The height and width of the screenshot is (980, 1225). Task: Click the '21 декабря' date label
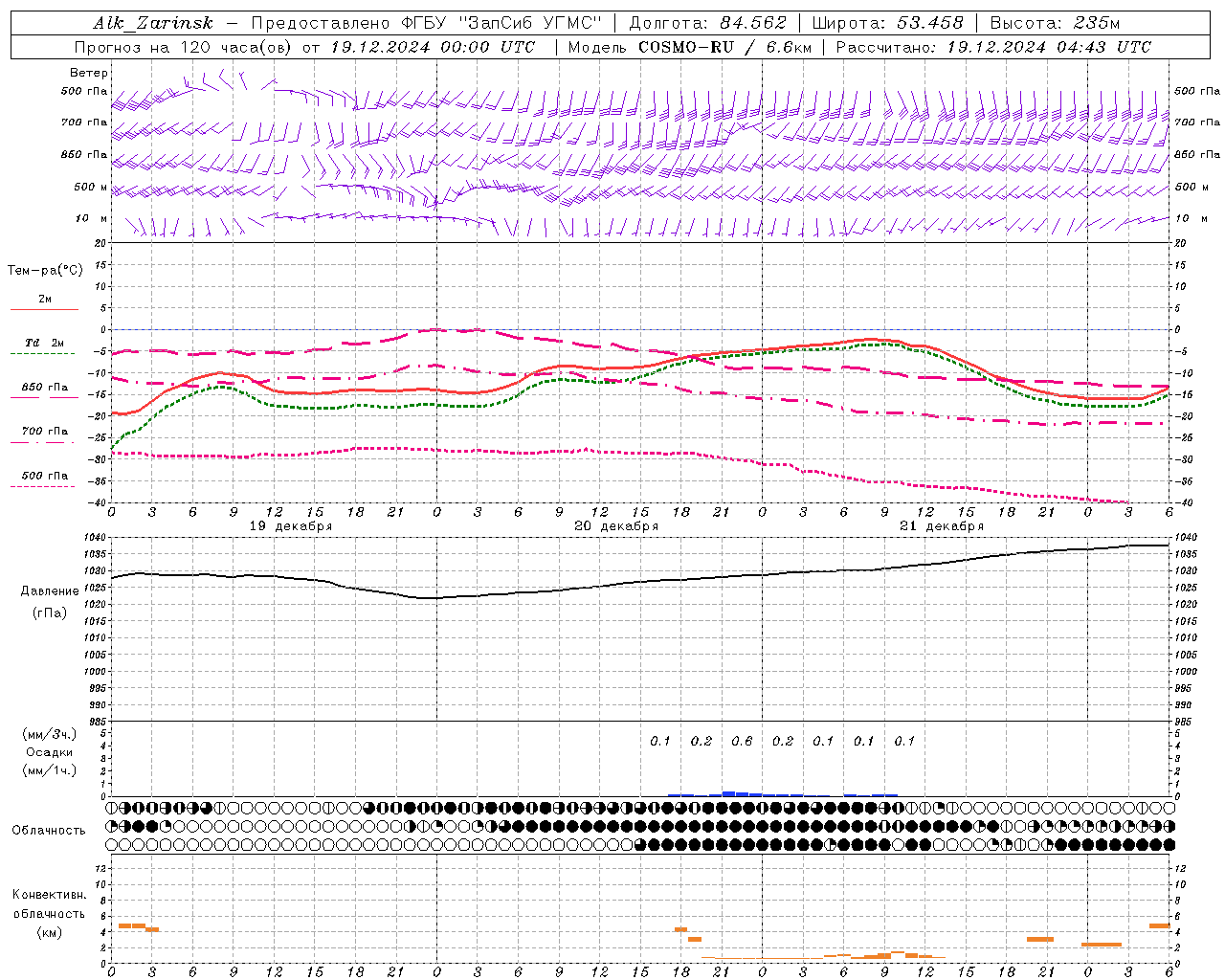click(x=942, y=526)
